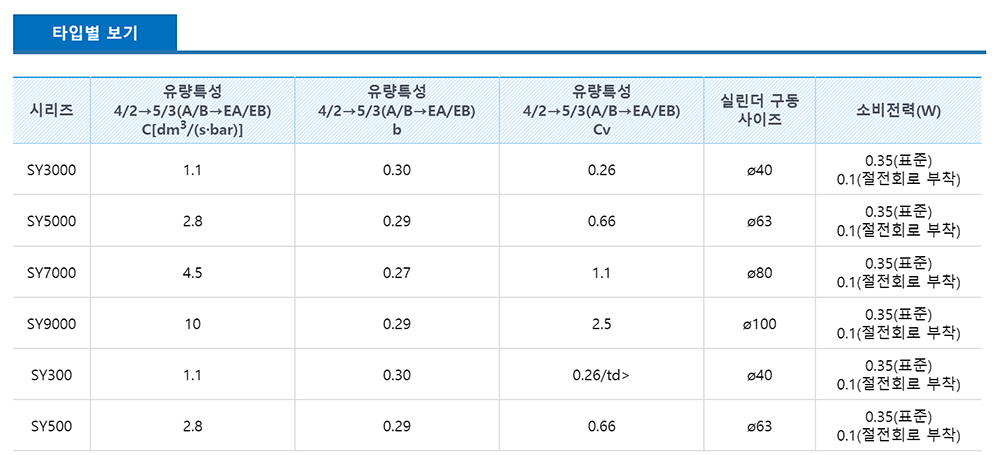Select the Cv value 1.1 in SY7000 row

coord(601,272)
